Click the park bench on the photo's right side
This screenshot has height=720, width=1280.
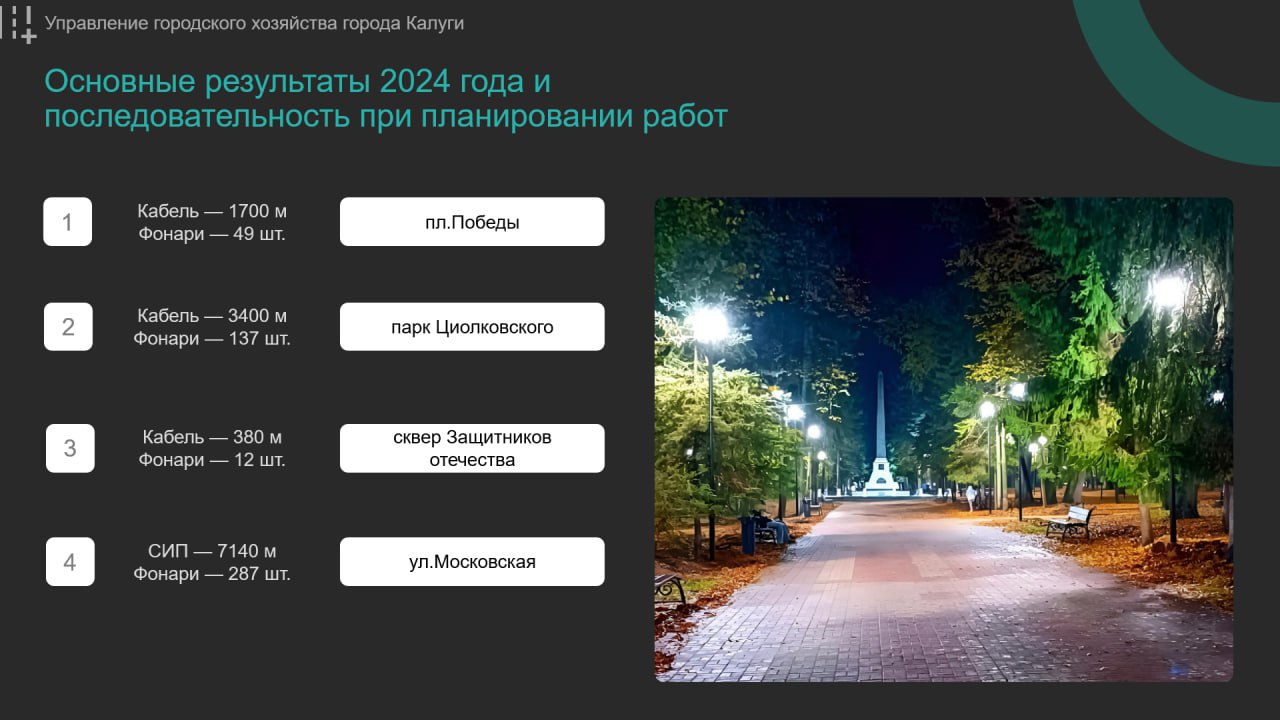click(x=1070, y=521)
